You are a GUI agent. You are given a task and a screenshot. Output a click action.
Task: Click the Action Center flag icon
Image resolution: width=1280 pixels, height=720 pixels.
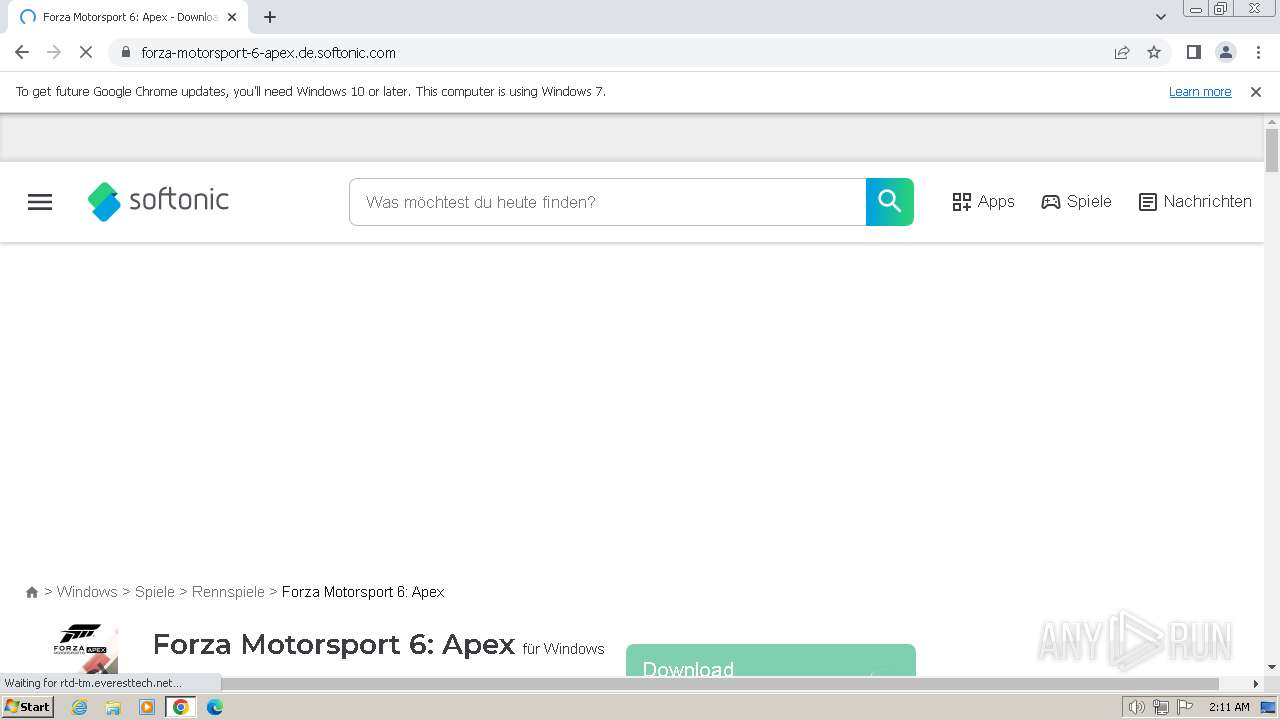1183,707
